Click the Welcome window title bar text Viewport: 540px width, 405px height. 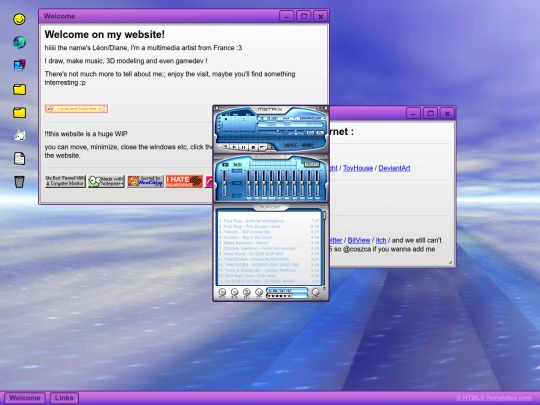pos(59,16)
